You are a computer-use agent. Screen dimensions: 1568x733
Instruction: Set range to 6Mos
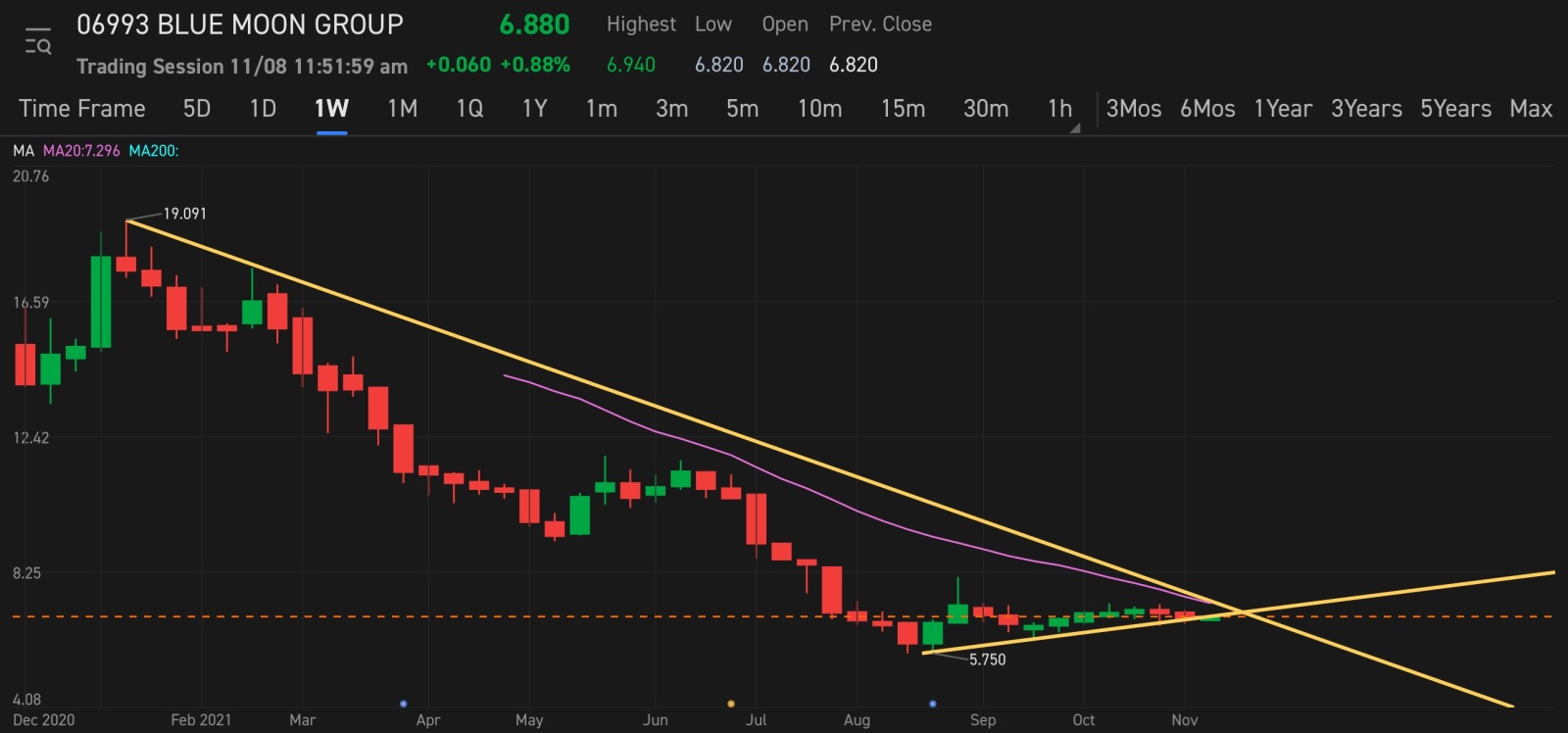[x=1207, y=109]
